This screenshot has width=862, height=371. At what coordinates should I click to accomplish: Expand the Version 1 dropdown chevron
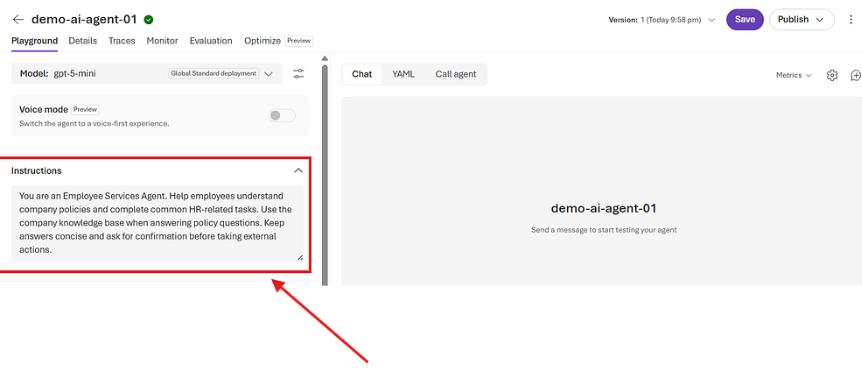pos(712,20)
